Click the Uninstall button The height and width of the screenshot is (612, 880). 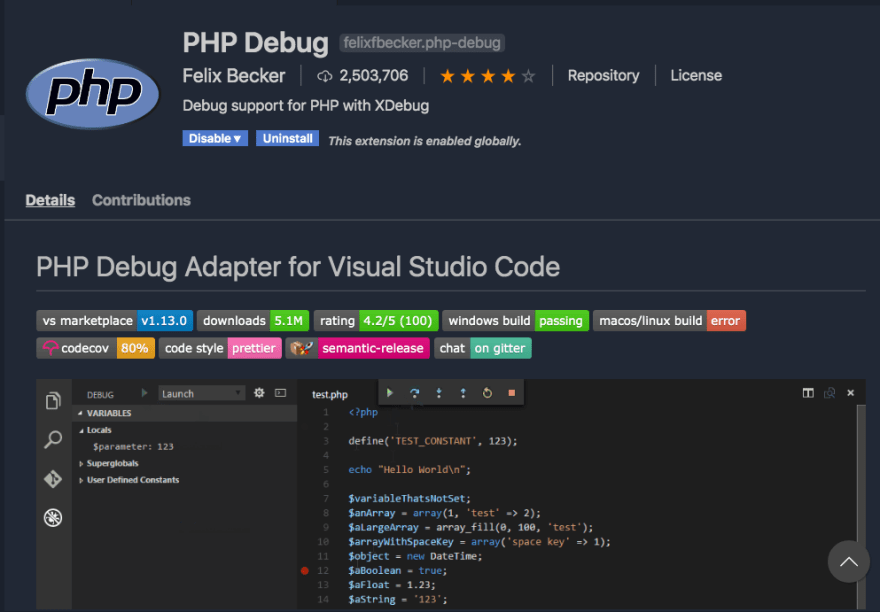(x=287, y=138)
